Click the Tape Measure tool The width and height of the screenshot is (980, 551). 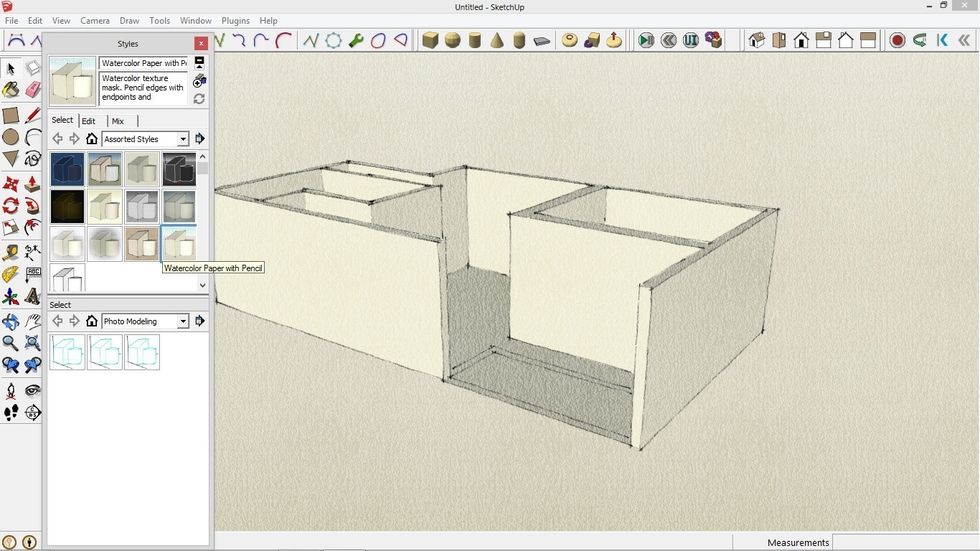tap(10, 252)
